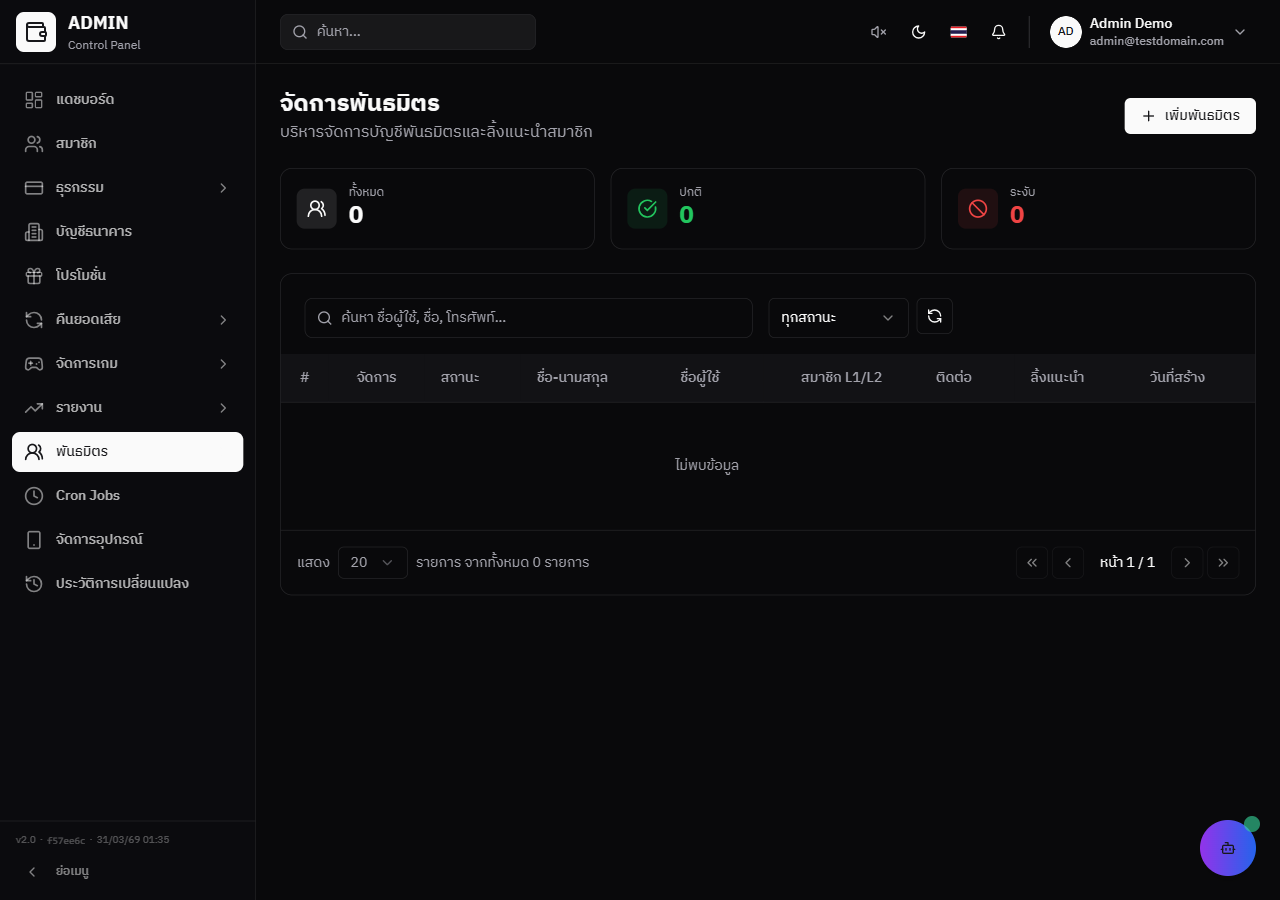1280x900 pixels.
Task: Click the bank building icon
Action: tap(34, 232)
